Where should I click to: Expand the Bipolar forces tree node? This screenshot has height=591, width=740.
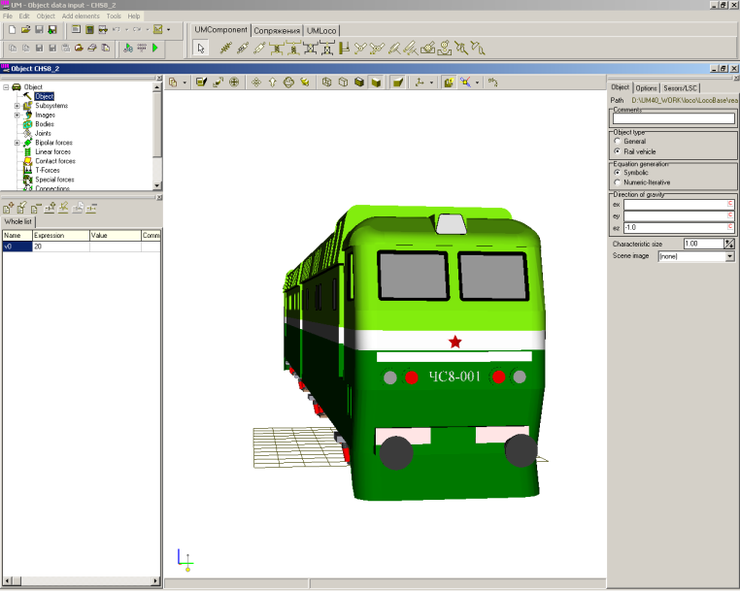coord(17,143)
